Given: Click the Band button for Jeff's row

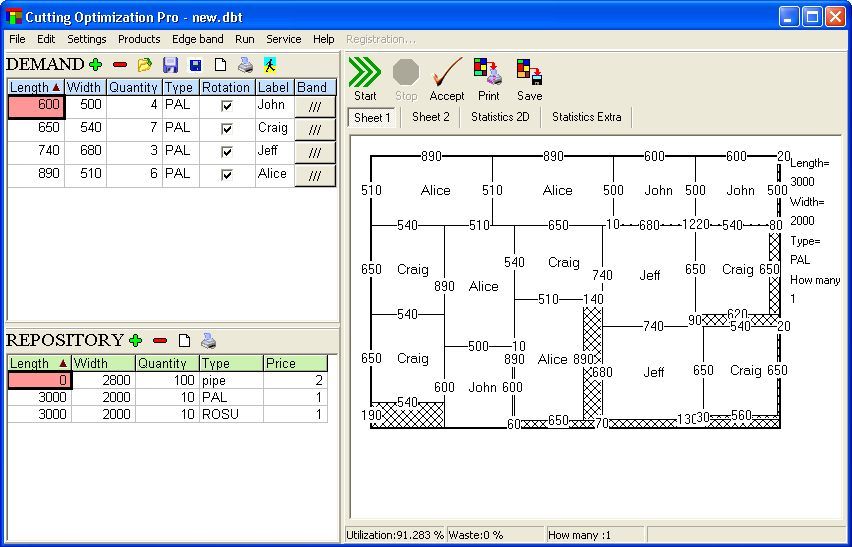Looking at the screenshot, I should pyautogui.click(x=315, y=153).
